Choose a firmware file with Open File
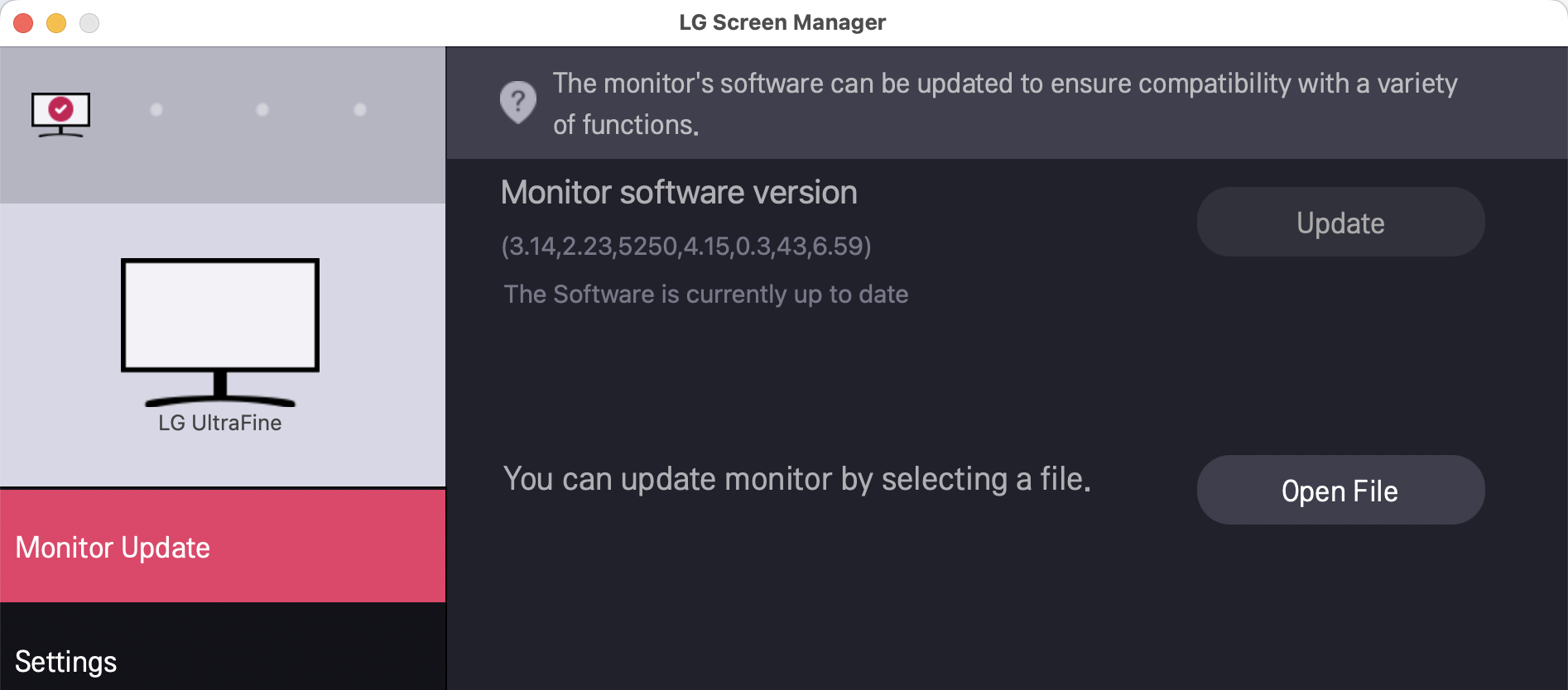Screen dimensions: 1568x690 click(1340, 490)
